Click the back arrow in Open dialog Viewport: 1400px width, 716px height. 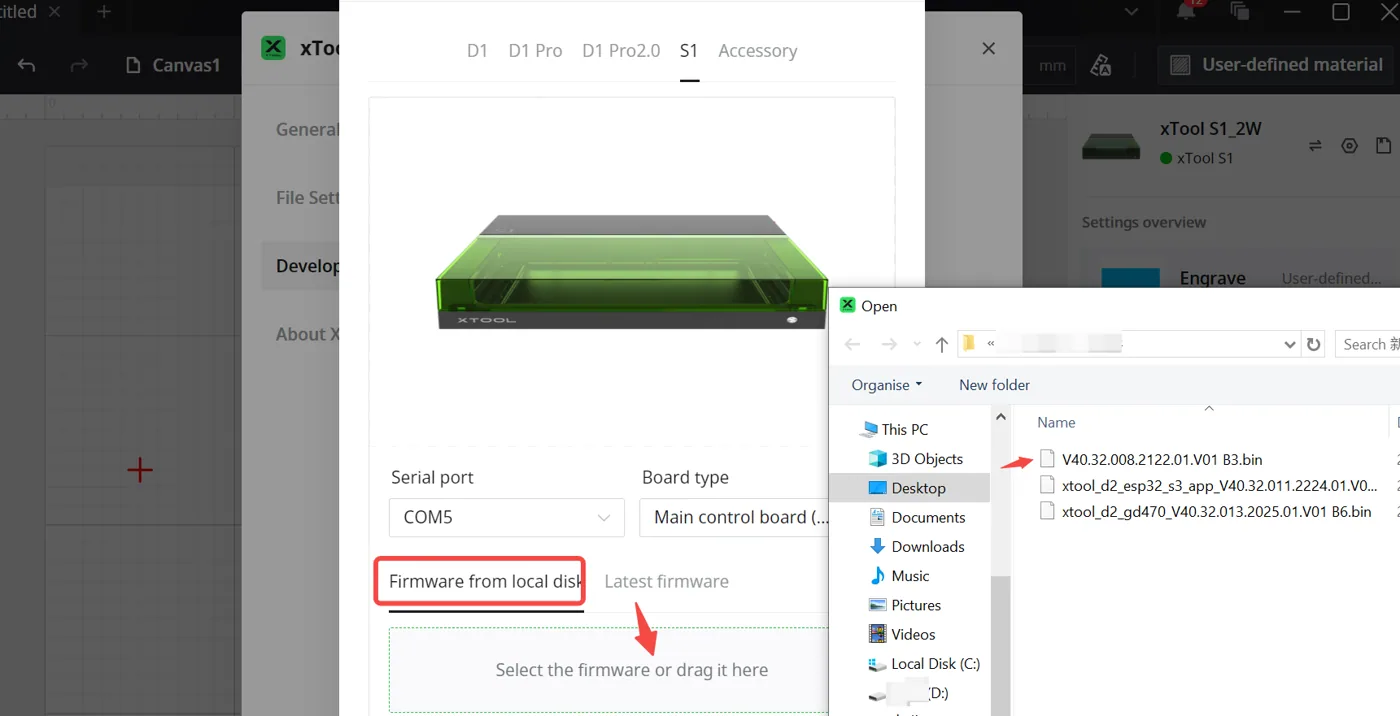pyautogui.click(x=852, y=344)
